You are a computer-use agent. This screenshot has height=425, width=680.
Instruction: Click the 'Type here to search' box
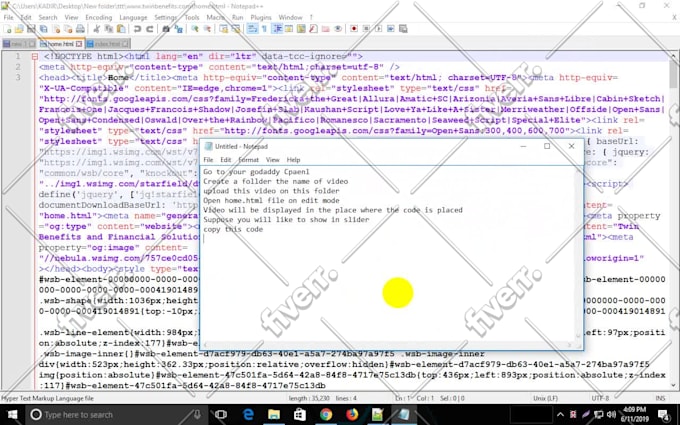(115, 415)
